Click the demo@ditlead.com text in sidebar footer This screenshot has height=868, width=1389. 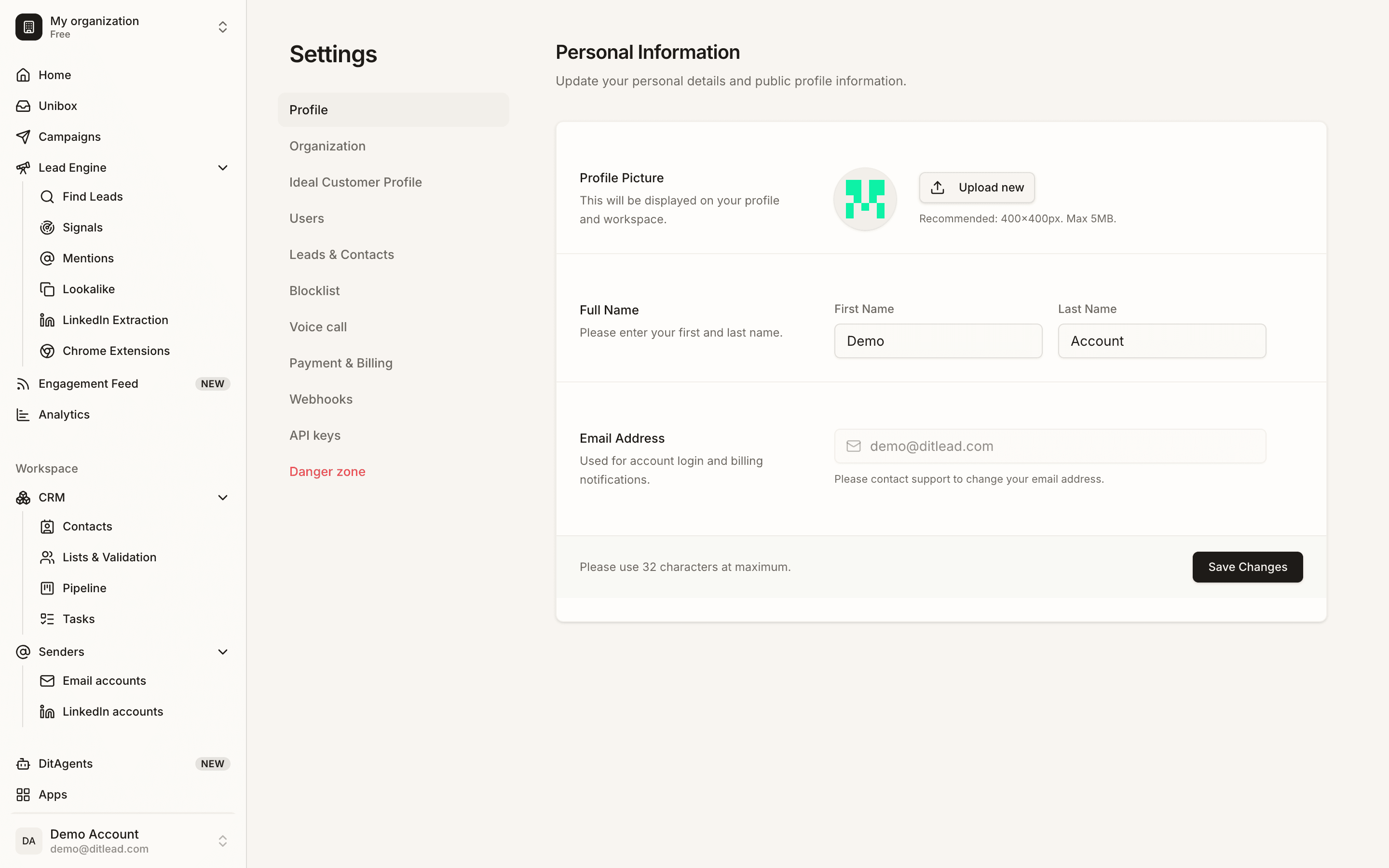click(x=99, y=849)
